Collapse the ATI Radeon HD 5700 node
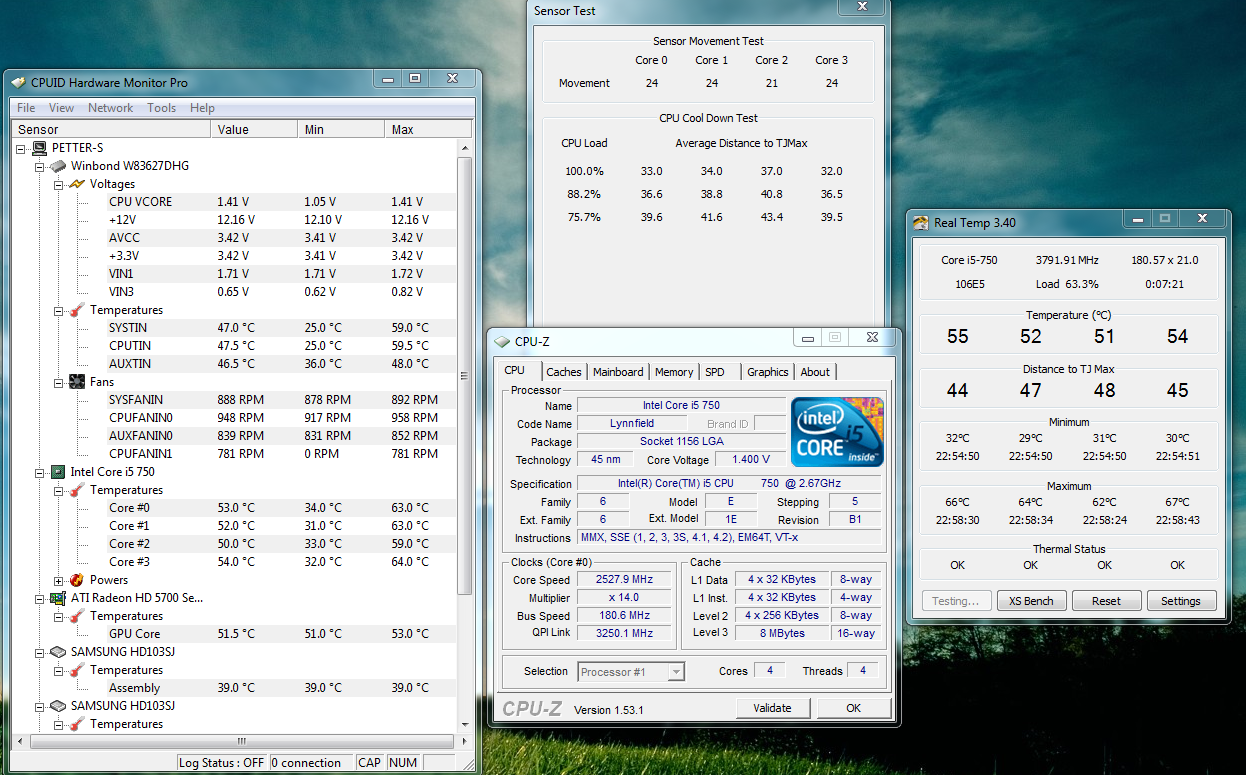1246x775 pixels. (41, 598)
